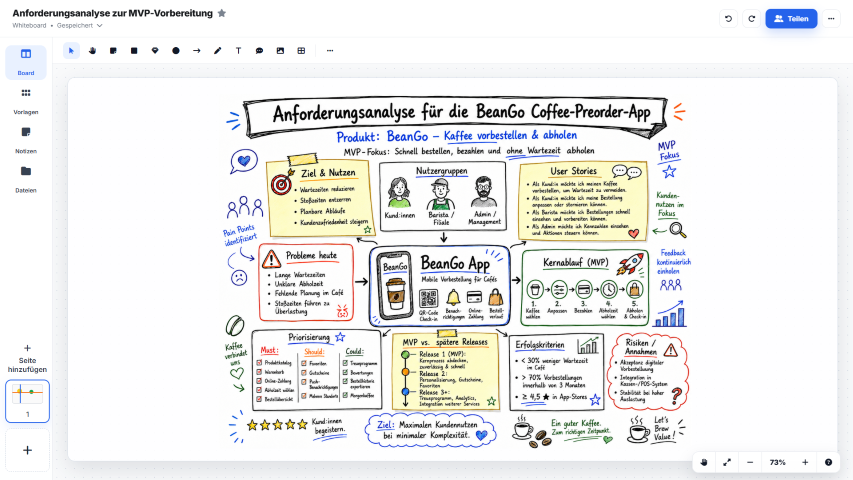Star the document as favorite
Viewport: 853px width, 480px height.
[222, 13]
